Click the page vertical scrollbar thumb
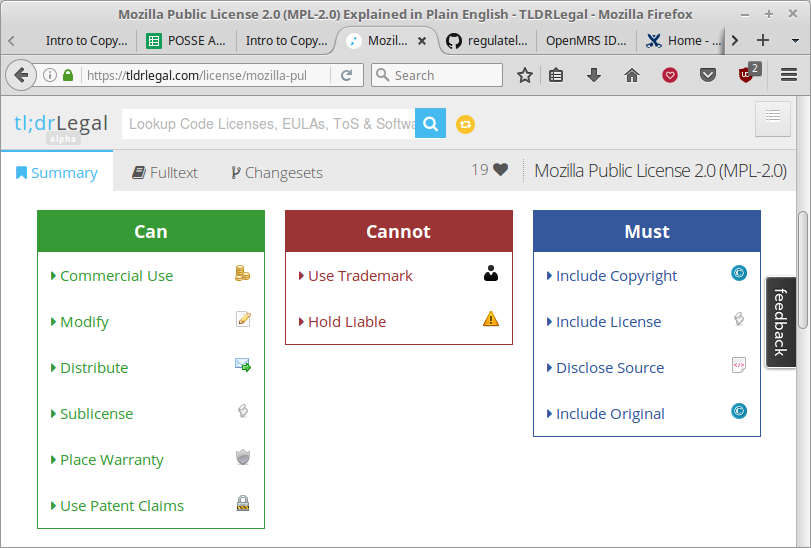The image size is (811, 548). coord(803,269)
